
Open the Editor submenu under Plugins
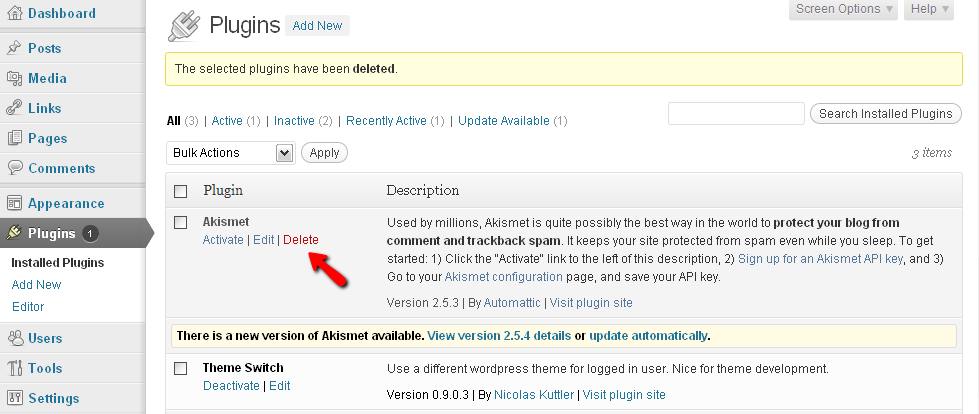(x=28, y=307)
